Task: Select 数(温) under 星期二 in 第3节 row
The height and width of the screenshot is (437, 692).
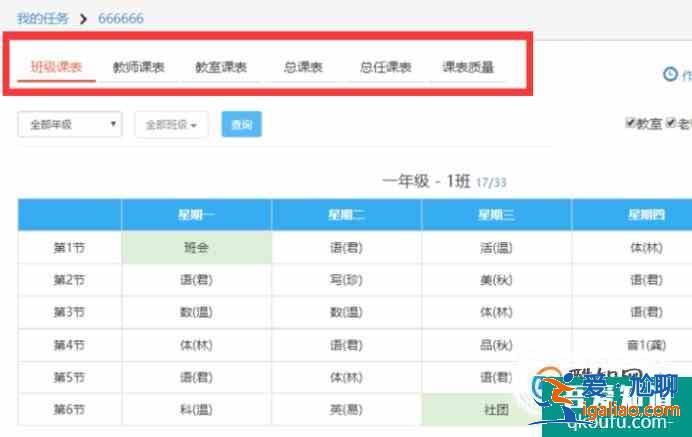Action: (346, 313)
